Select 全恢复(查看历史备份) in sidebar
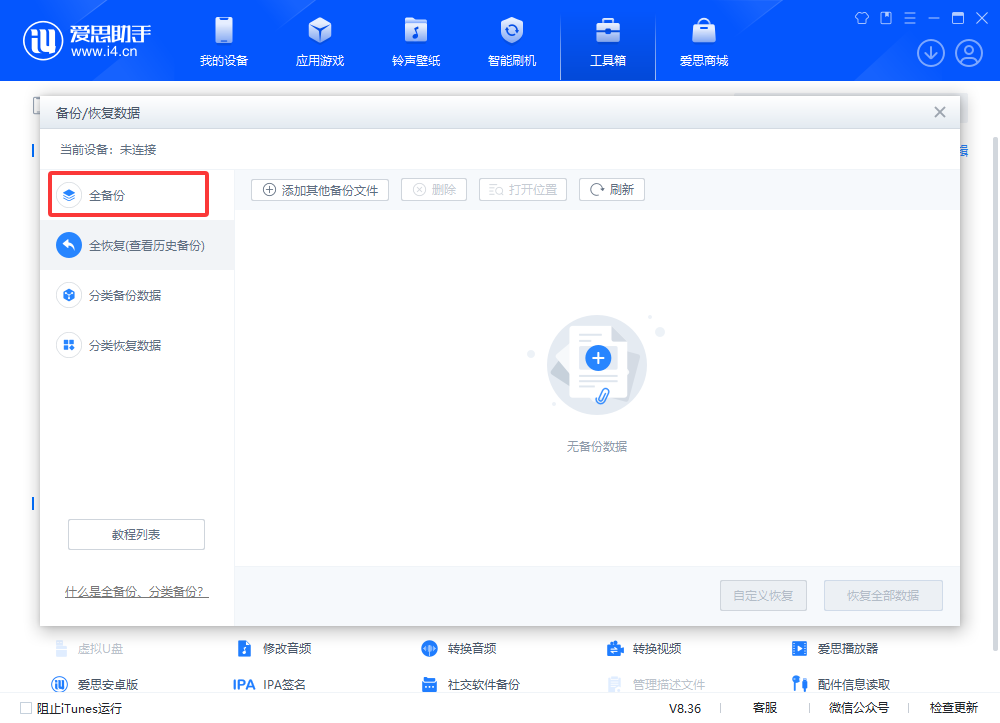Screen dimensions: 1000x723 point(137,245)
